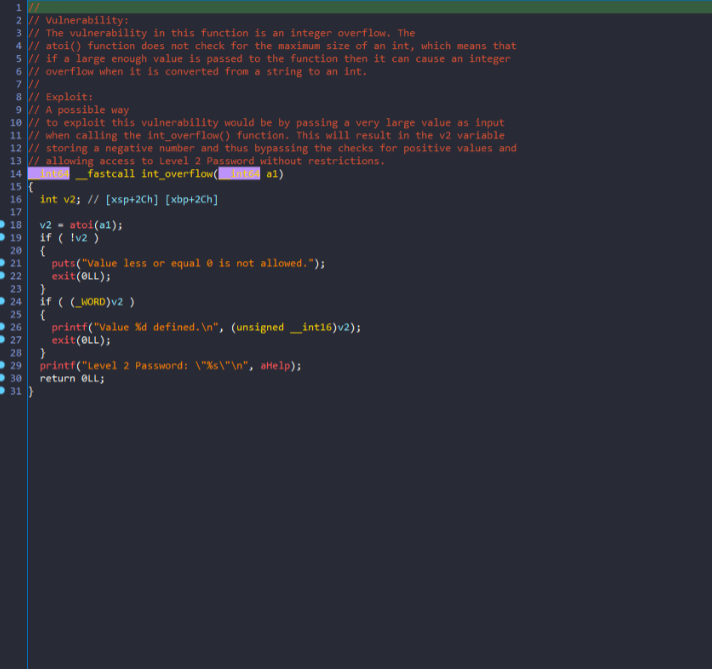712x669 pixels.
Task: Click the margin dot beside line 27
Action: click(x=3, y=340)
